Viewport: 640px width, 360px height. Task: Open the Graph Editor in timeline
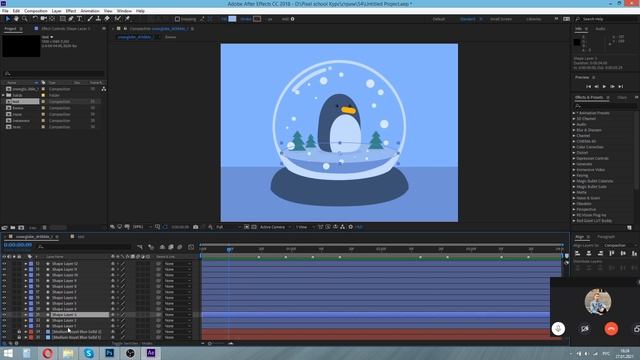[191, 247]
